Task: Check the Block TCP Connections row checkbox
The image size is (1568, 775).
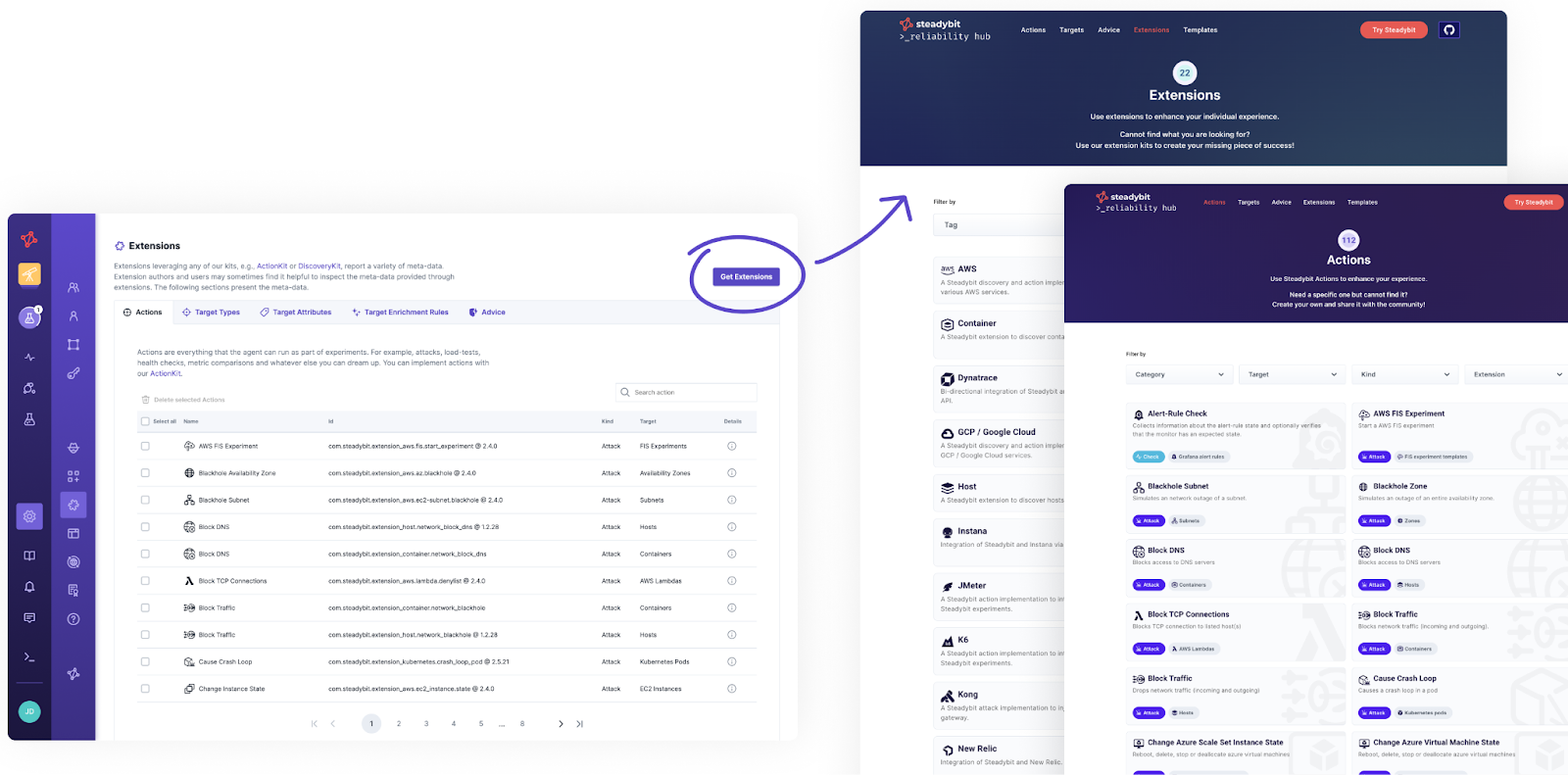Action: [145, 581]
